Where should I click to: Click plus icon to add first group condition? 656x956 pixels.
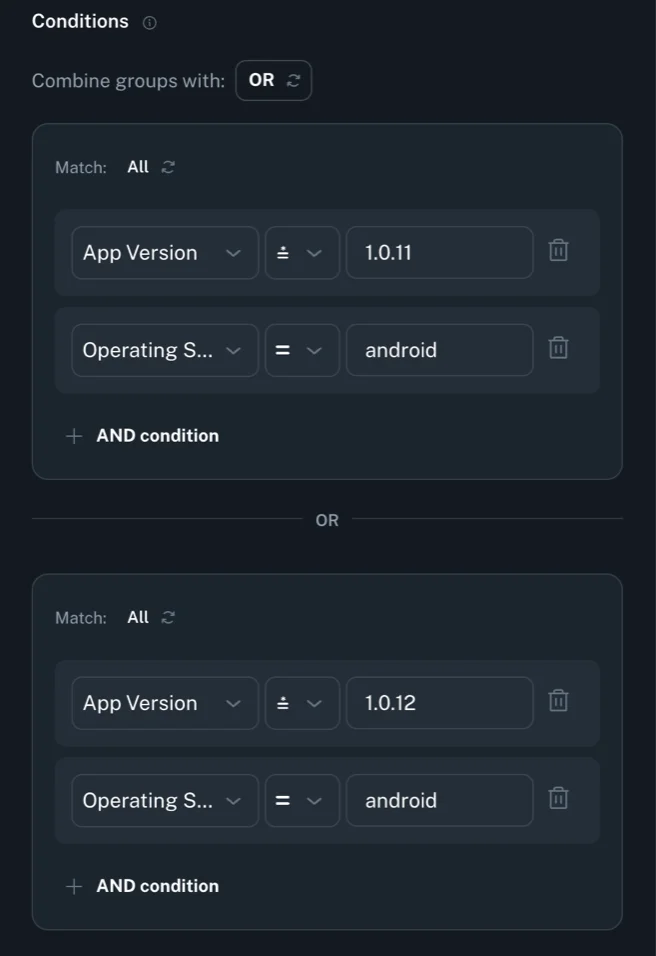73,436
